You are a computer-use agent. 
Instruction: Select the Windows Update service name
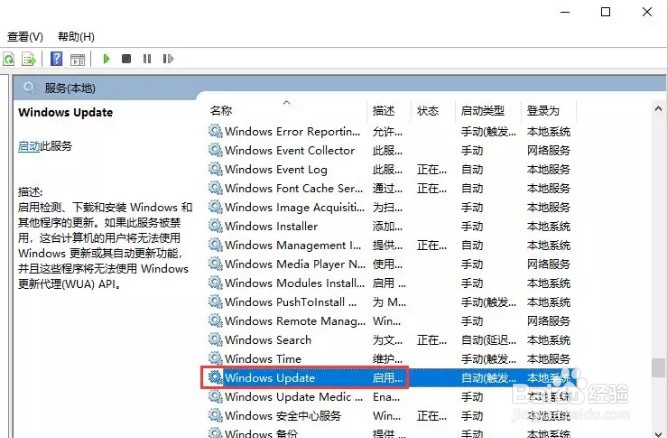pyautogui.click(x=270, y=377)
